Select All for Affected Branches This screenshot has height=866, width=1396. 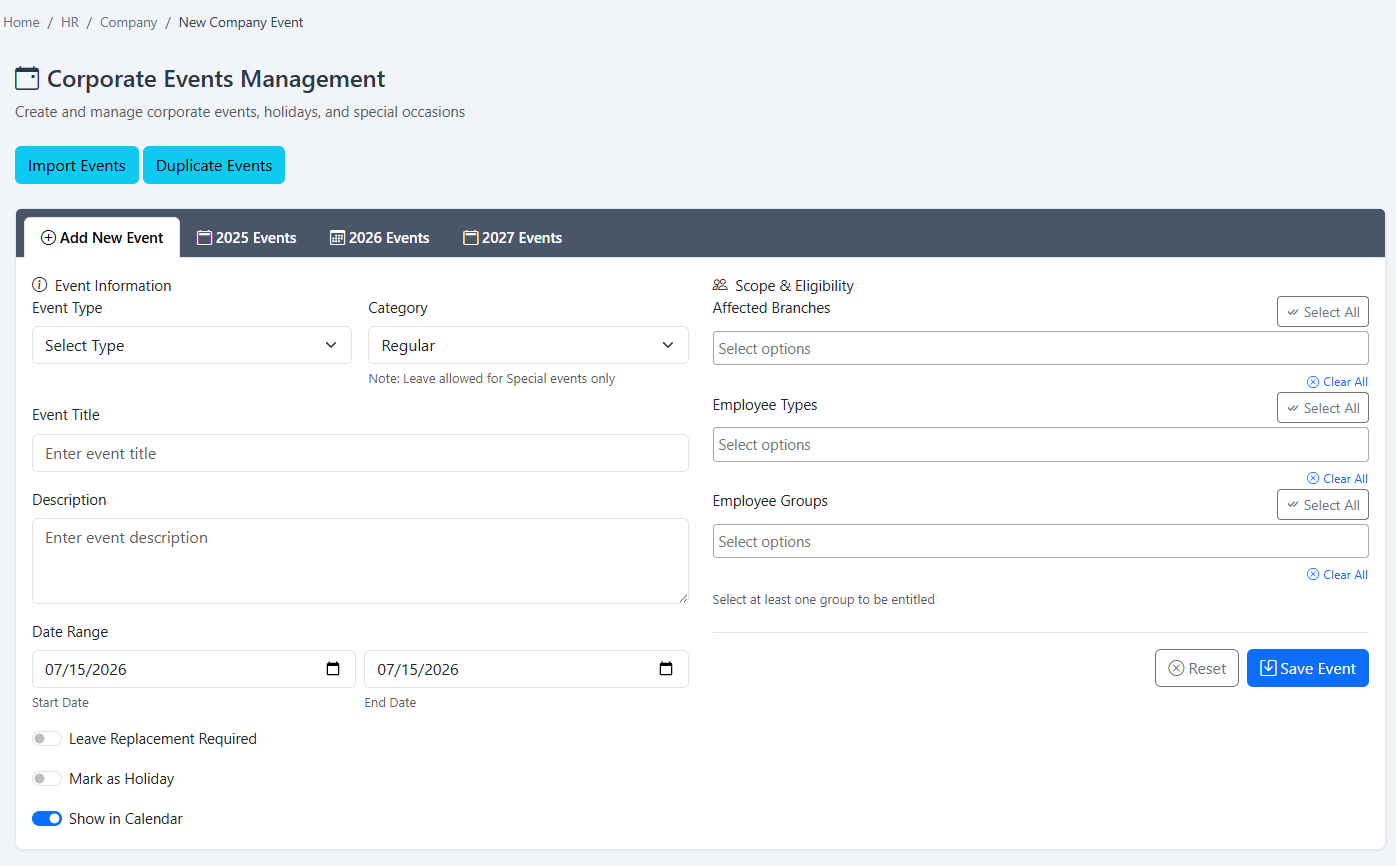coord(1323,312)
